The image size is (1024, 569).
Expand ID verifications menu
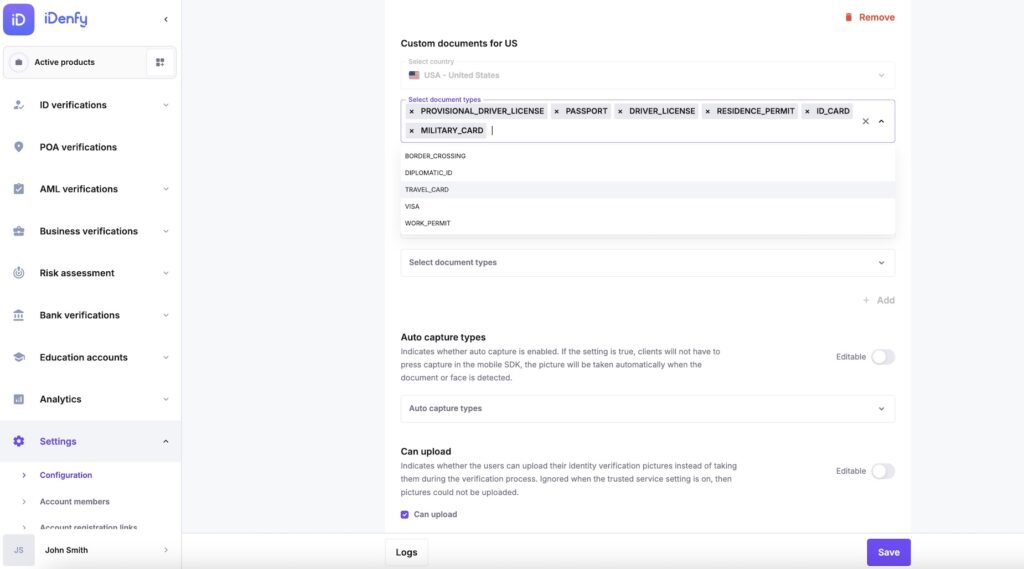point(166,105)
